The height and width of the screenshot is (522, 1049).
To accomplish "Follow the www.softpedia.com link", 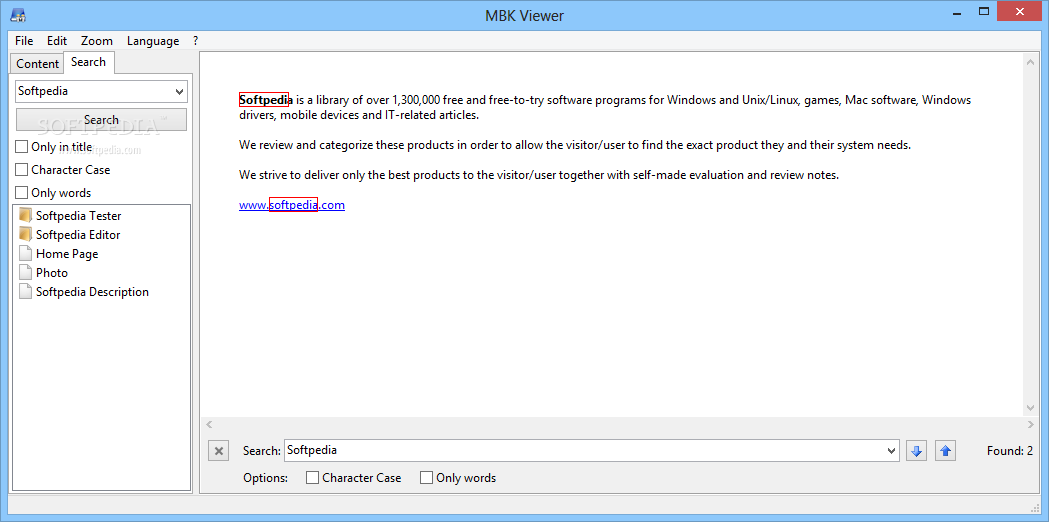I will click(x=292, y=205).
